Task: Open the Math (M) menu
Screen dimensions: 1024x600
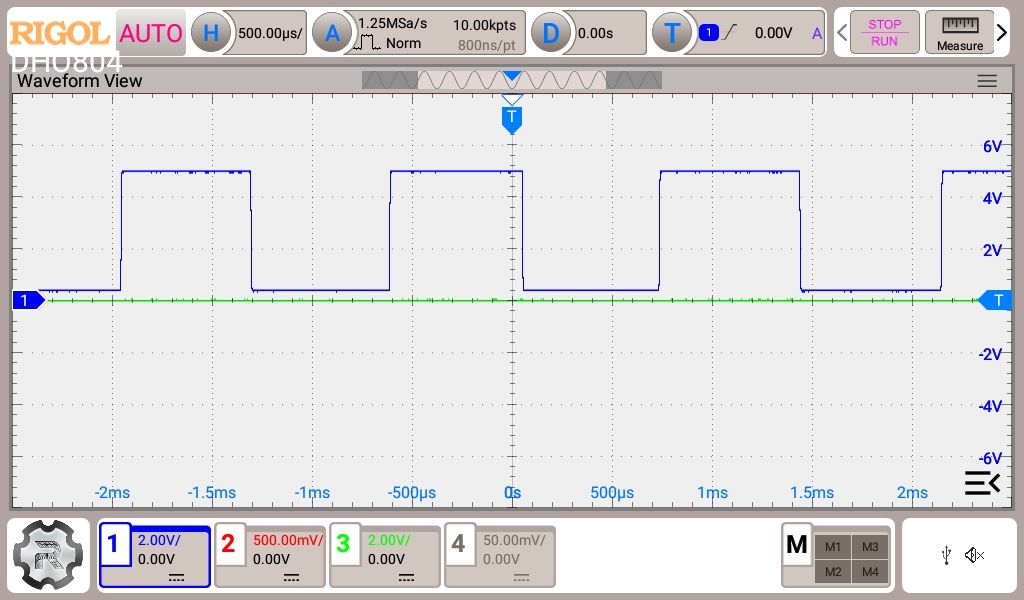Action: 797,544
